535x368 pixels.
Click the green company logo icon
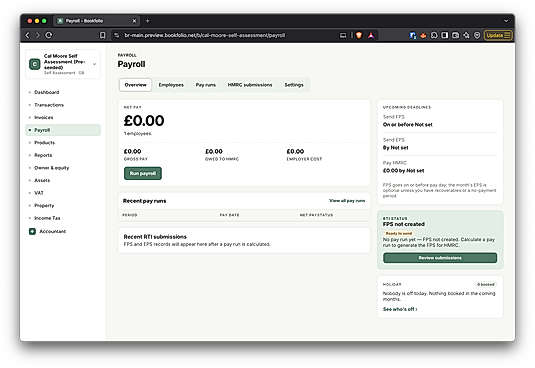pos(34,64)
